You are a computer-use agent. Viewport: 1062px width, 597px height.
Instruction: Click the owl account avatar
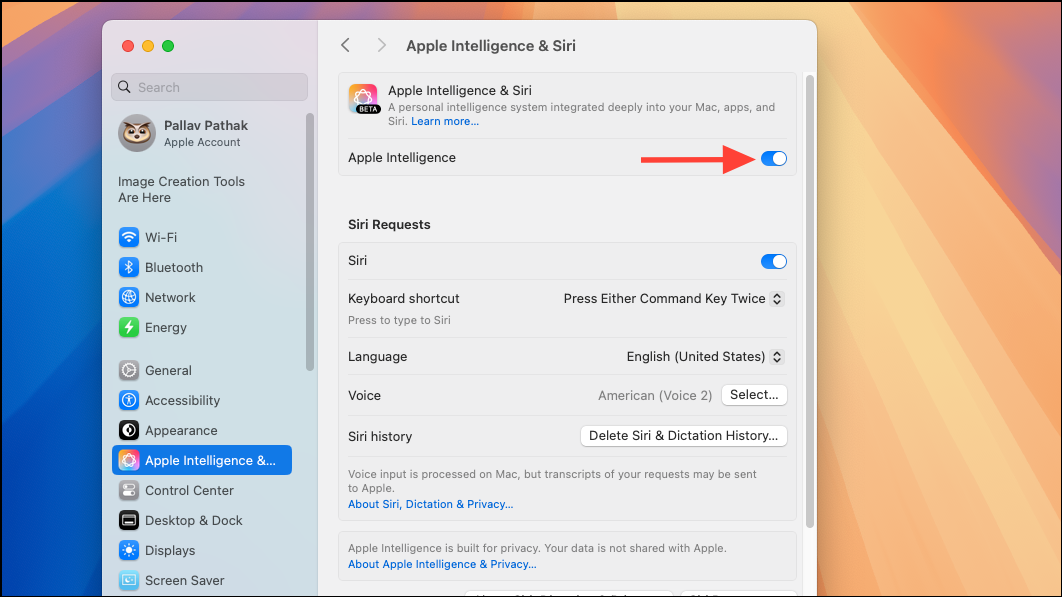point(137,133)
